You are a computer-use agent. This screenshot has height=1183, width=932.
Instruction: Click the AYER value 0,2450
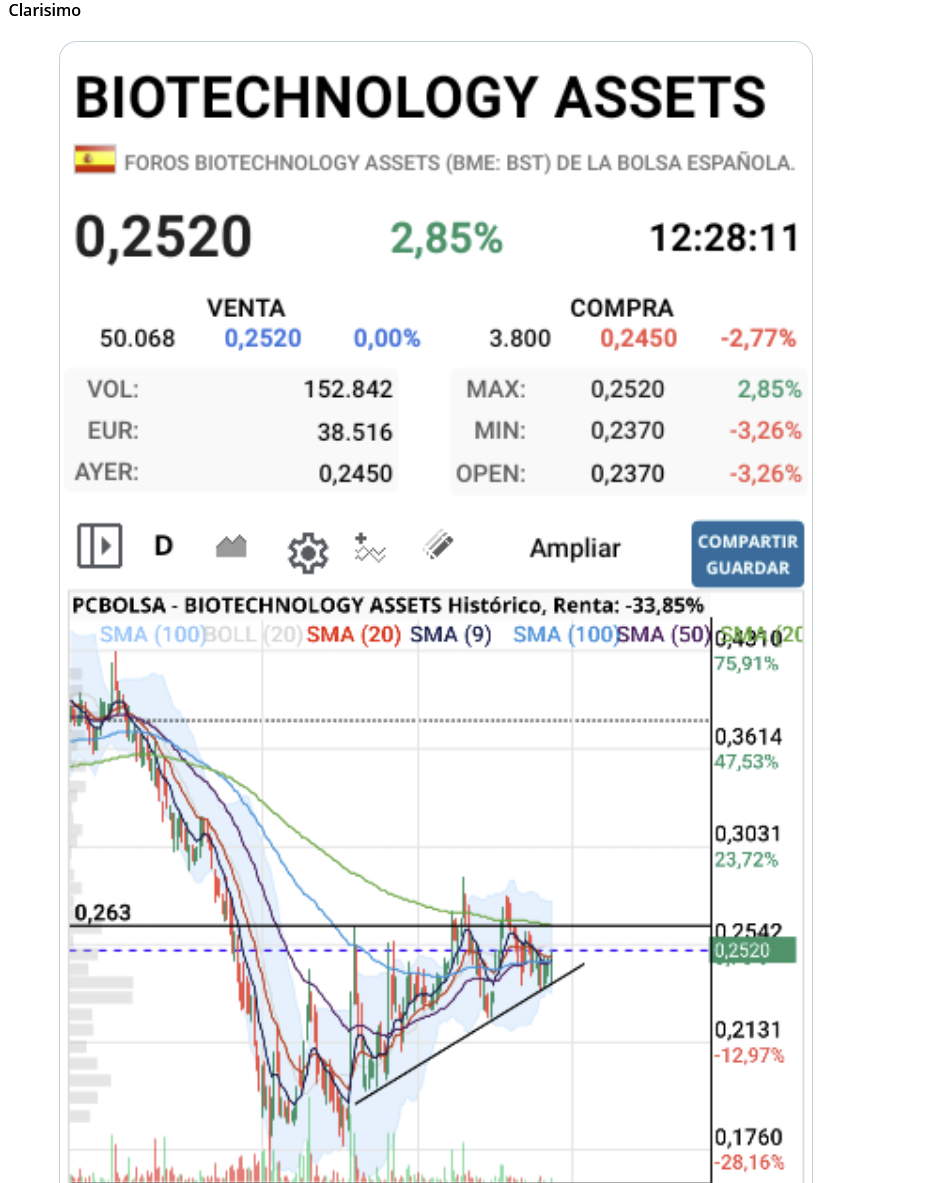pos(355,474)
